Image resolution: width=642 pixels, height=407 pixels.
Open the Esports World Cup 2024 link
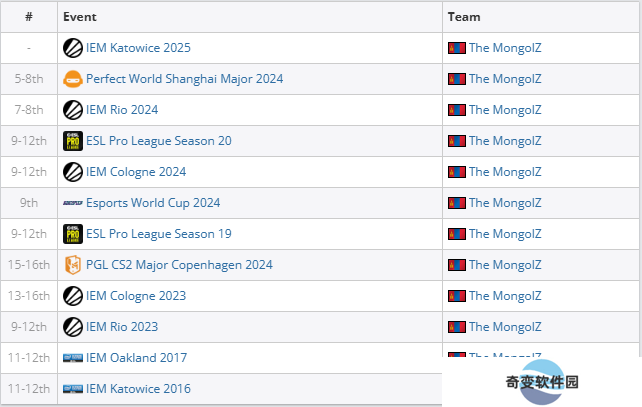pos(153,203)
